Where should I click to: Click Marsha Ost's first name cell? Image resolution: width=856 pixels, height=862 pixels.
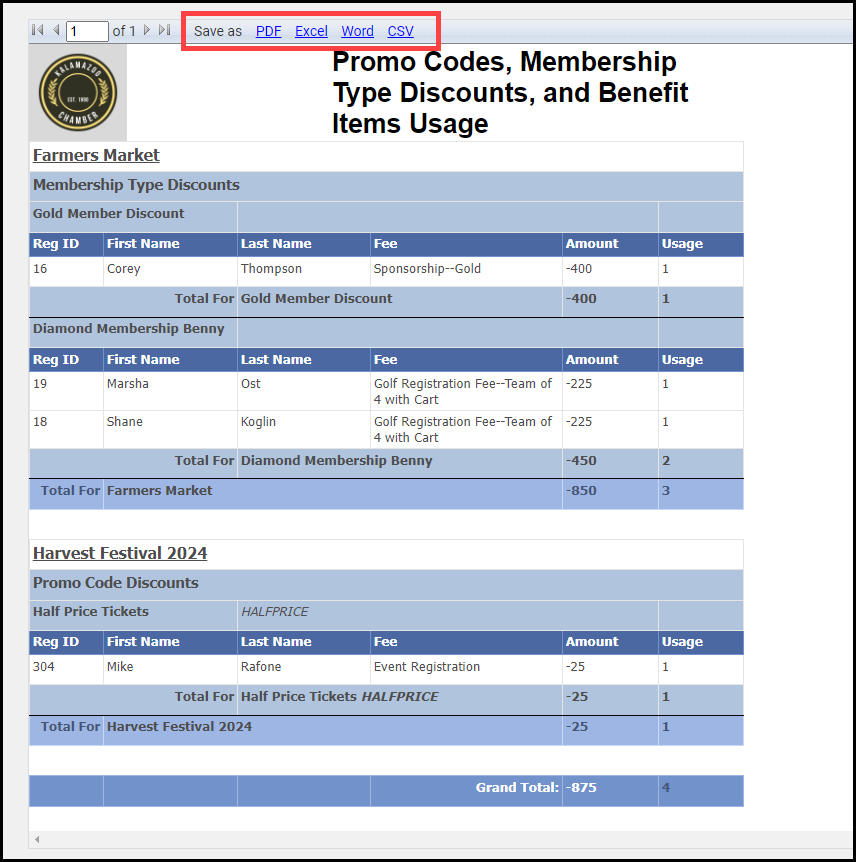(x=125, y=384)
